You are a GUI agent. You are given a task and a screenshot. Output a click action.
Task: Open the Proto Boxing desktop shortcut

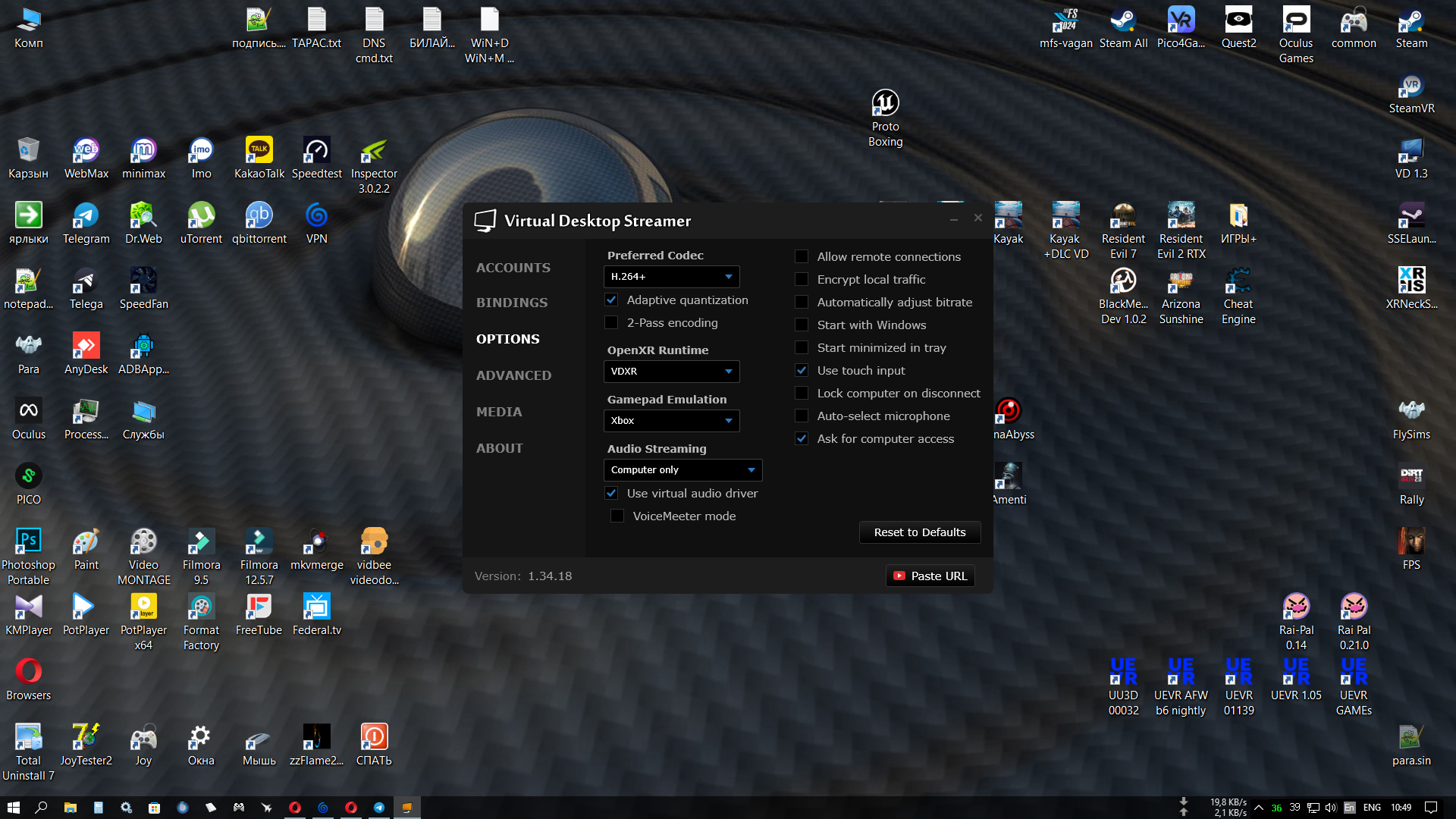pyautogui.click(x=885, y=118)
